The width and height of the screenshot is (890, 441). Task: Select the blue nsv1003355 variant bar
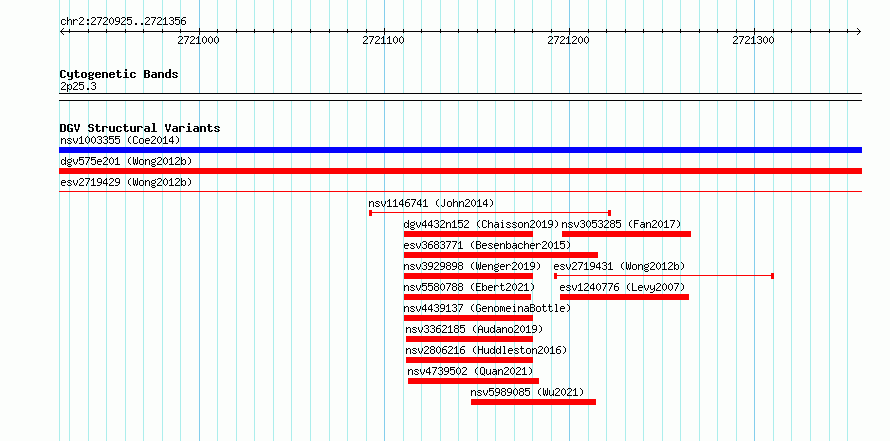point(460,150)
